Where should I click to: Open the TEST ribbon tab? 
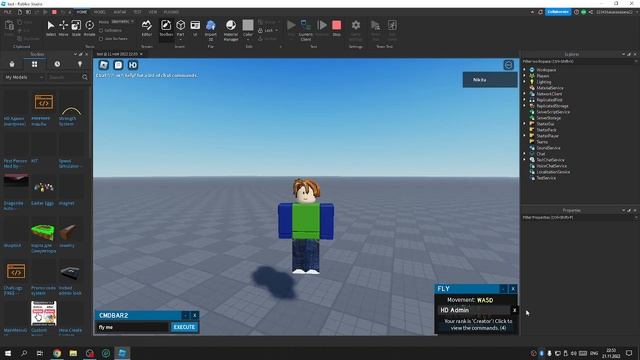point(138,12)
